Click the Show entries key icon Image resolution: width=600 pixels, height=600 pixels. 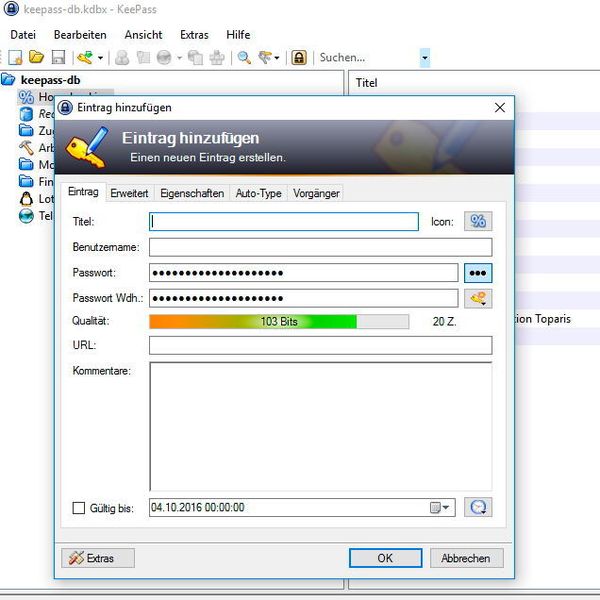265,58
